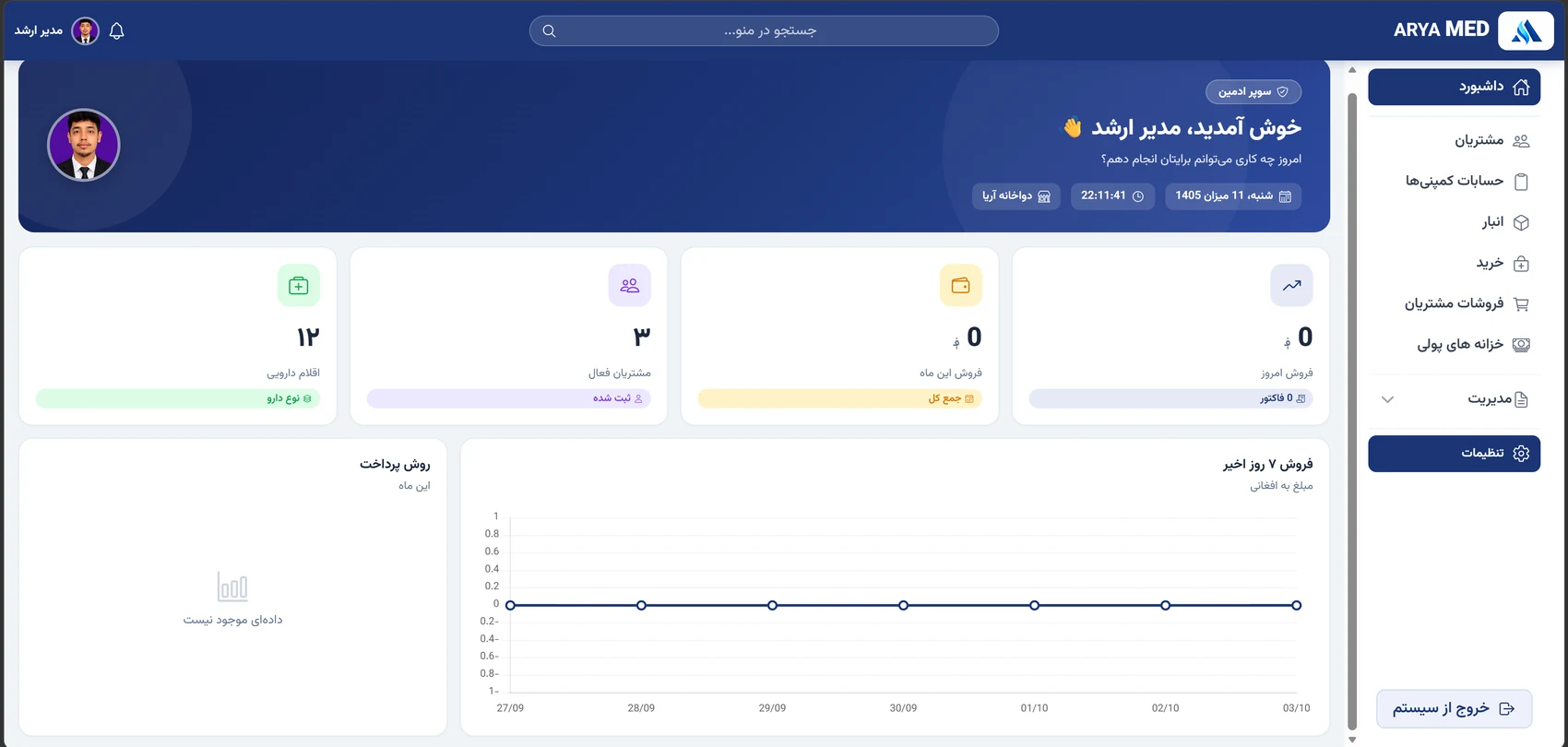
Task: Click the خروج از سیستم logout button
Action: pos(1454,708)
